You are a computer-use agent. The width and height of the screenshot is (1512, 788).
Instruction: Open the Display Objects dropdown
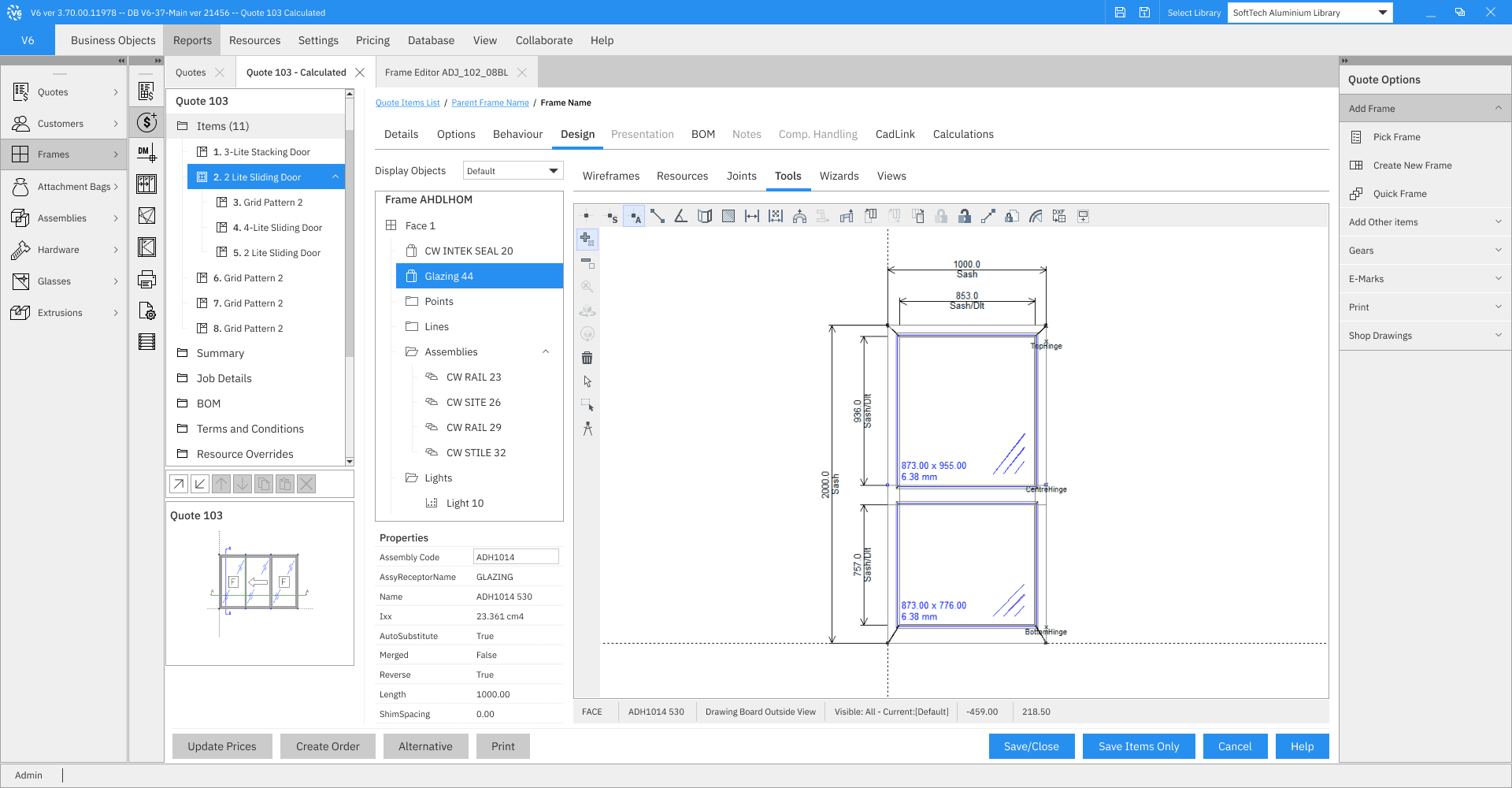[x=513, y=171]
